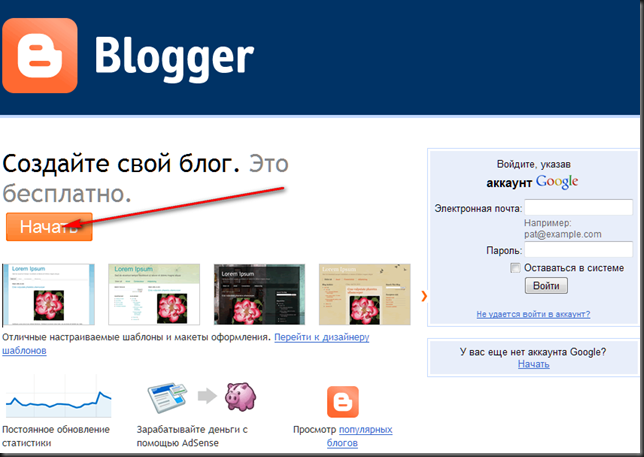Select the green Lorem Ipsum template thumbnail
644x457 pixels.
[x=154, y=294]
